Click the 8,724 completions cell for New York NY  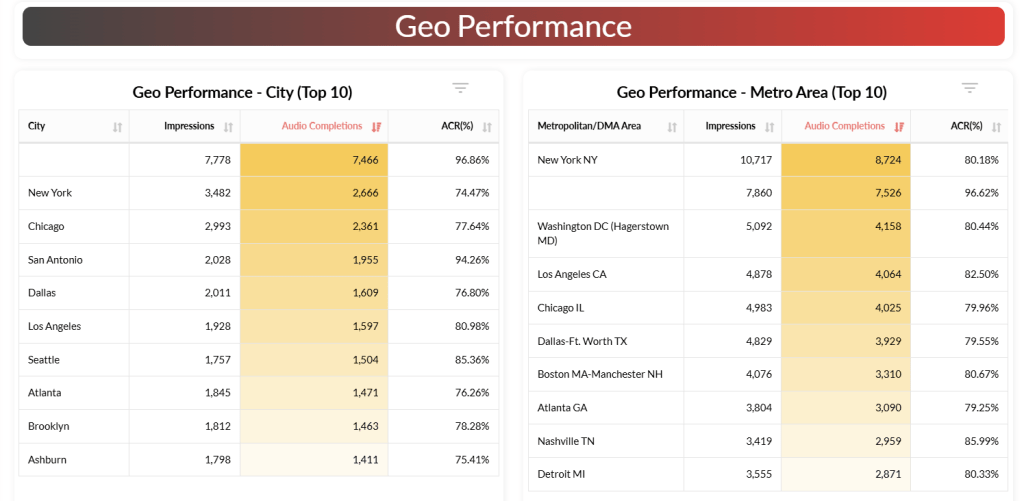tap(845, 160)
